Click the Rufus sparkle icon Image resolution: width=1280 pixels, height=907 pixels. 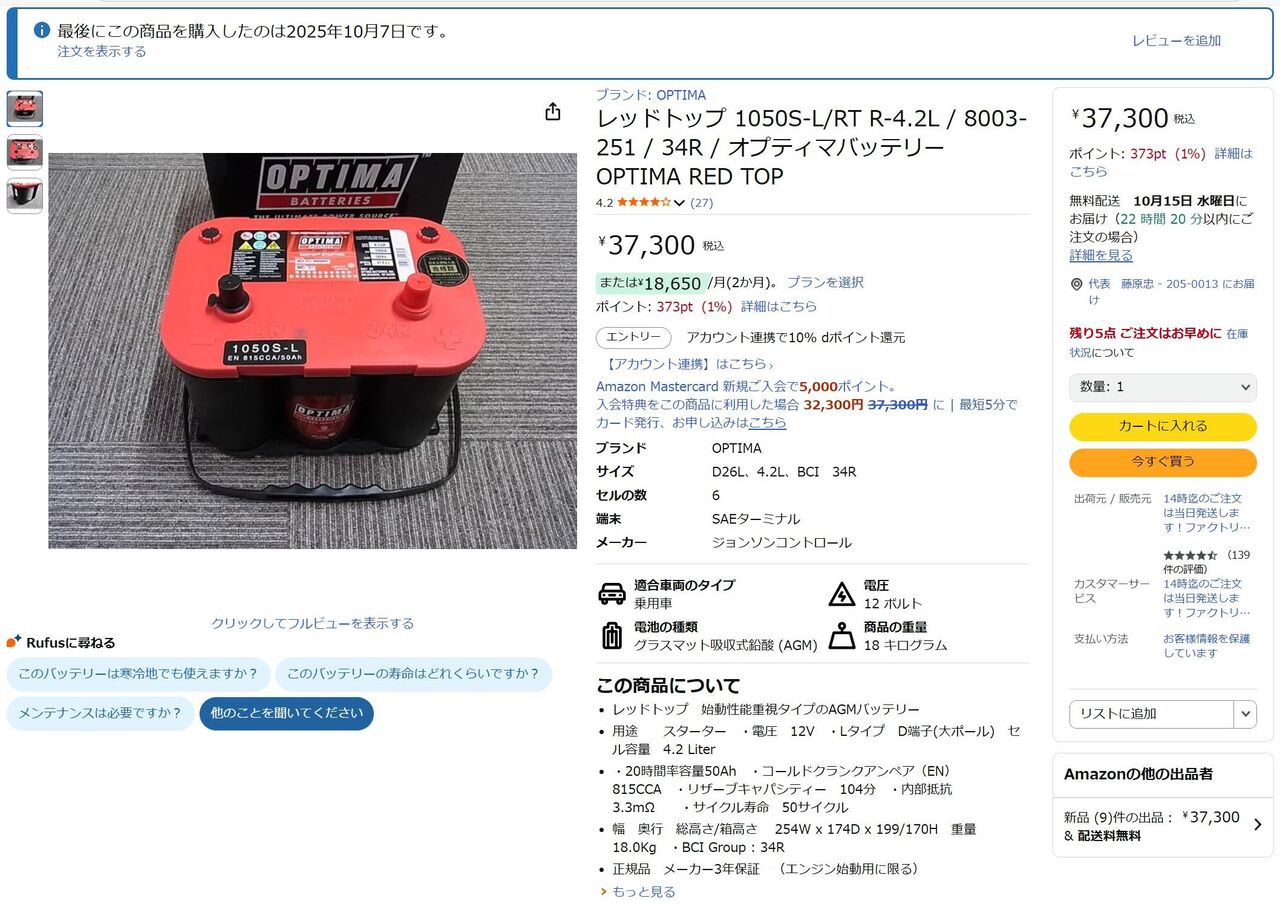point(14,642)
